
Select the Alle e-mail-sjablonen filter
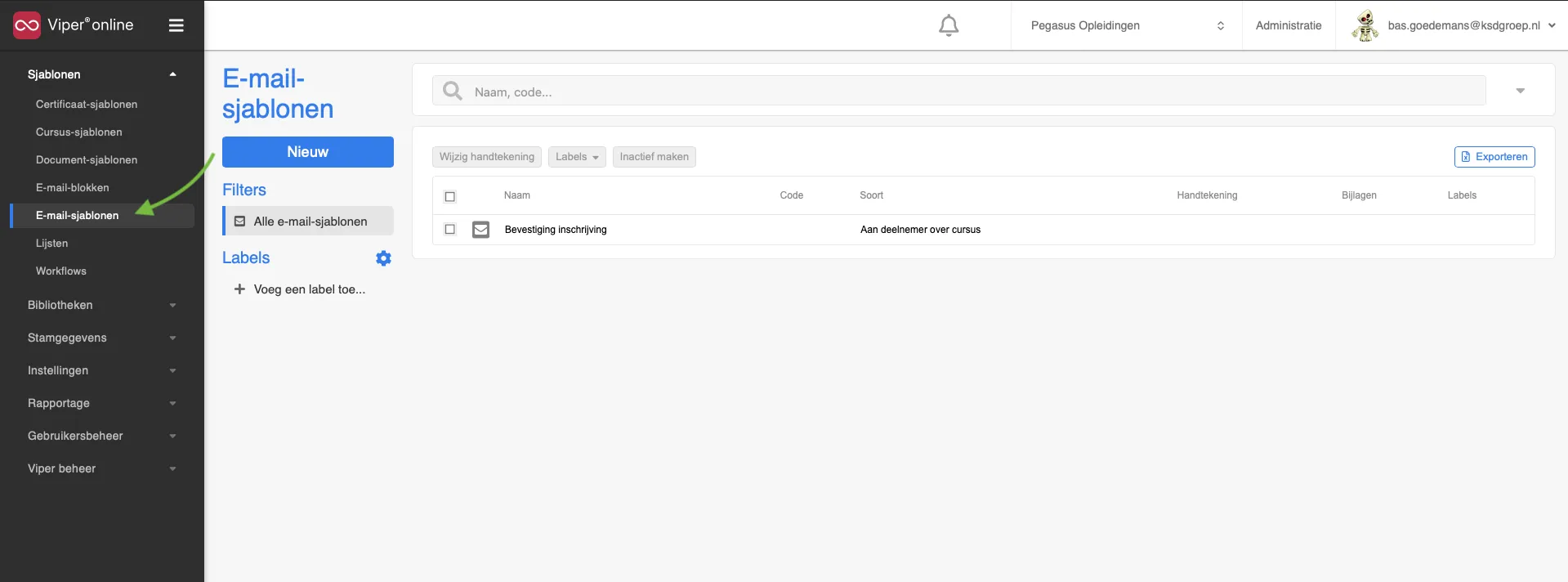click(x=308, y=222)
